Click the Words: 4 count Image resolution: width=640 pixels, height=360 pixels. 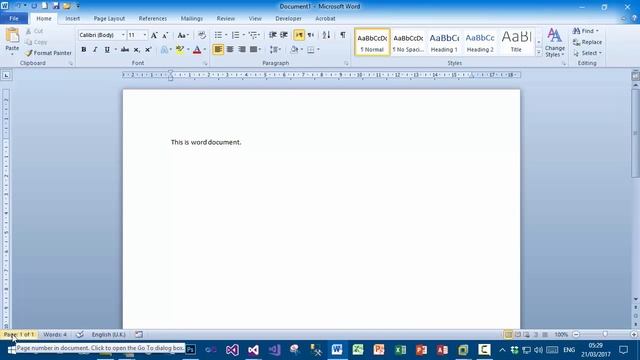[x=55, y=334]
